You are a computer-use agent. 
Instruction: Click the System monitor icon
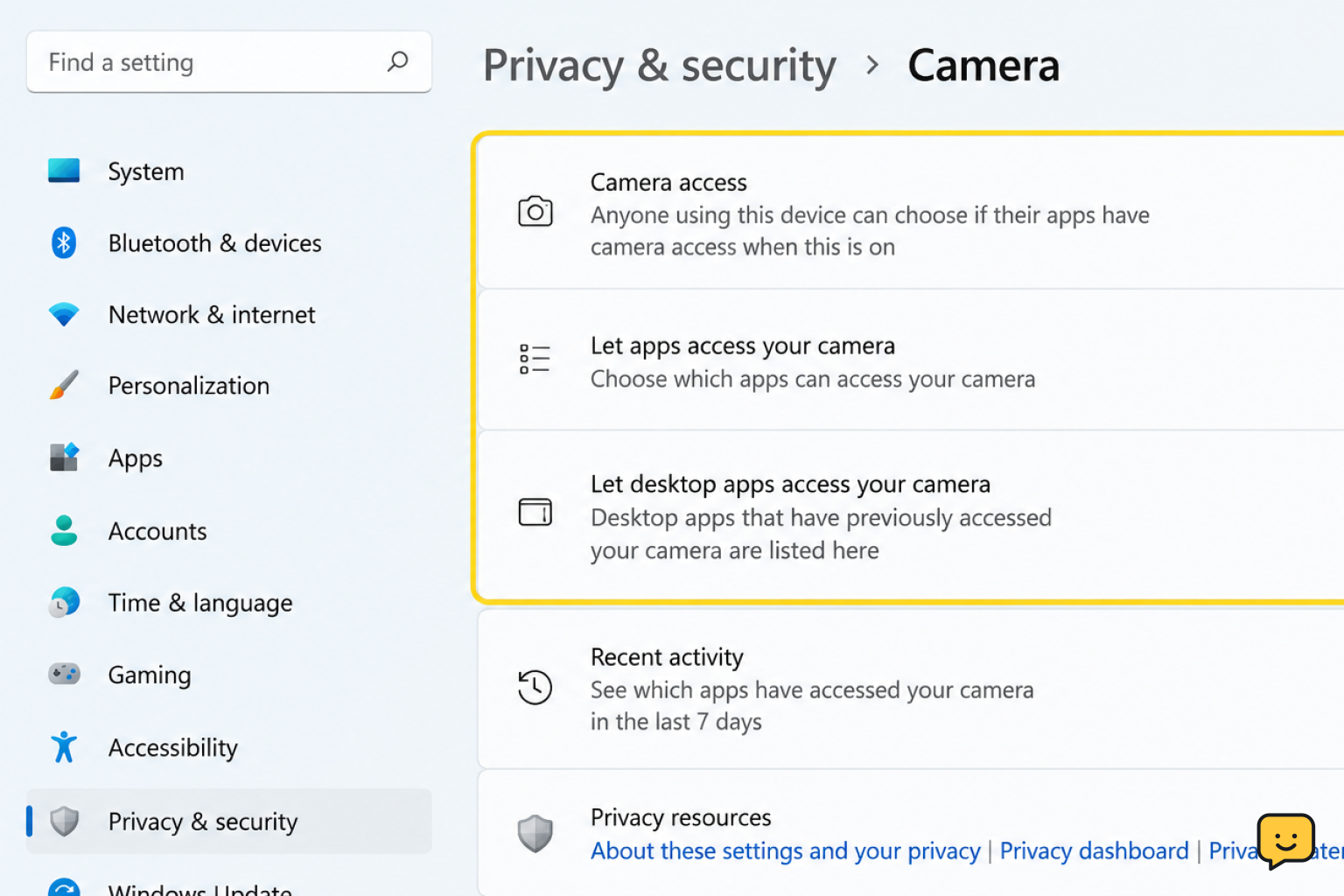64,171
